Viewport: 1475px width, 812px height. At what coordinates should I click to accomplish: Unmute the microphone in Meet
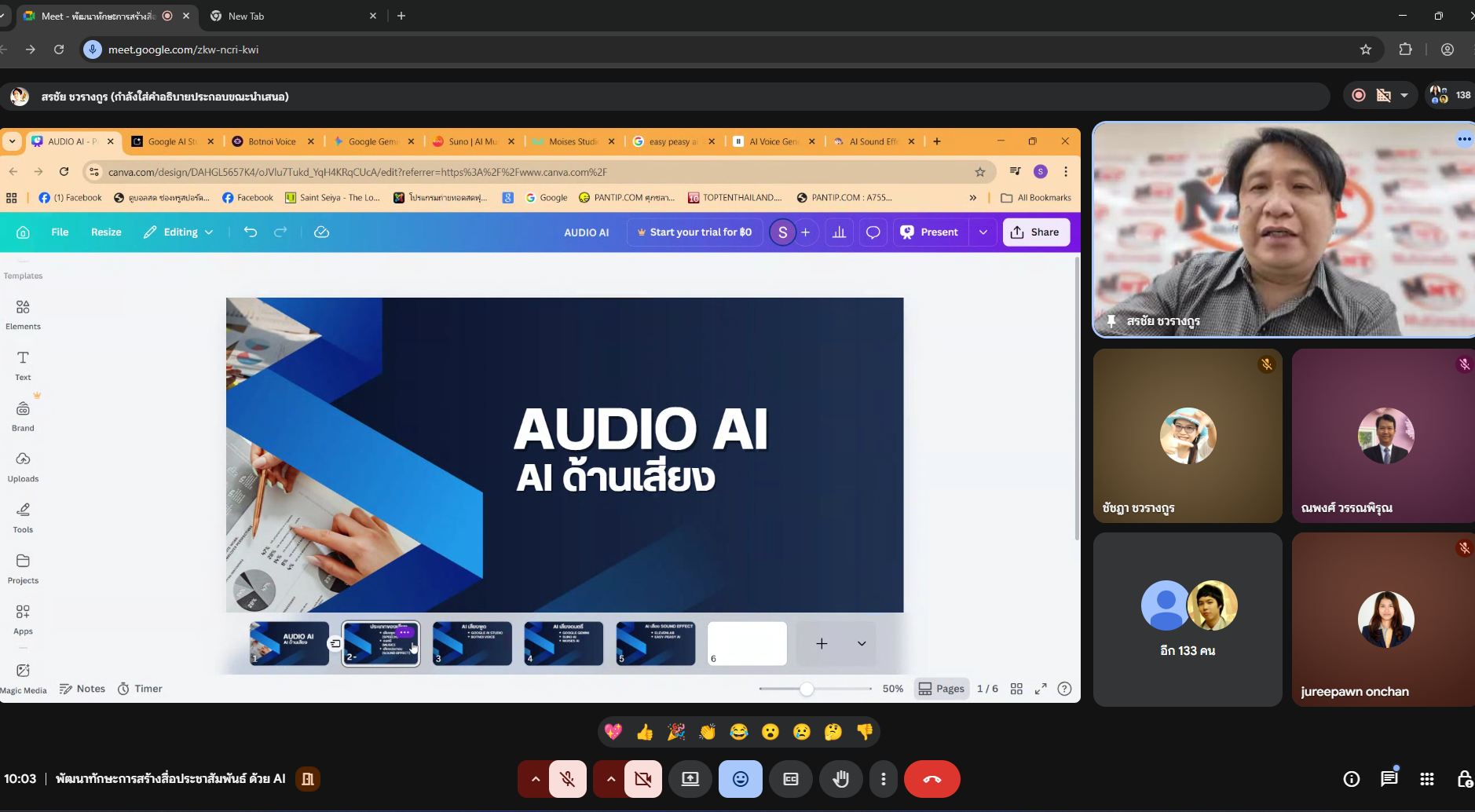pos(567,779)
